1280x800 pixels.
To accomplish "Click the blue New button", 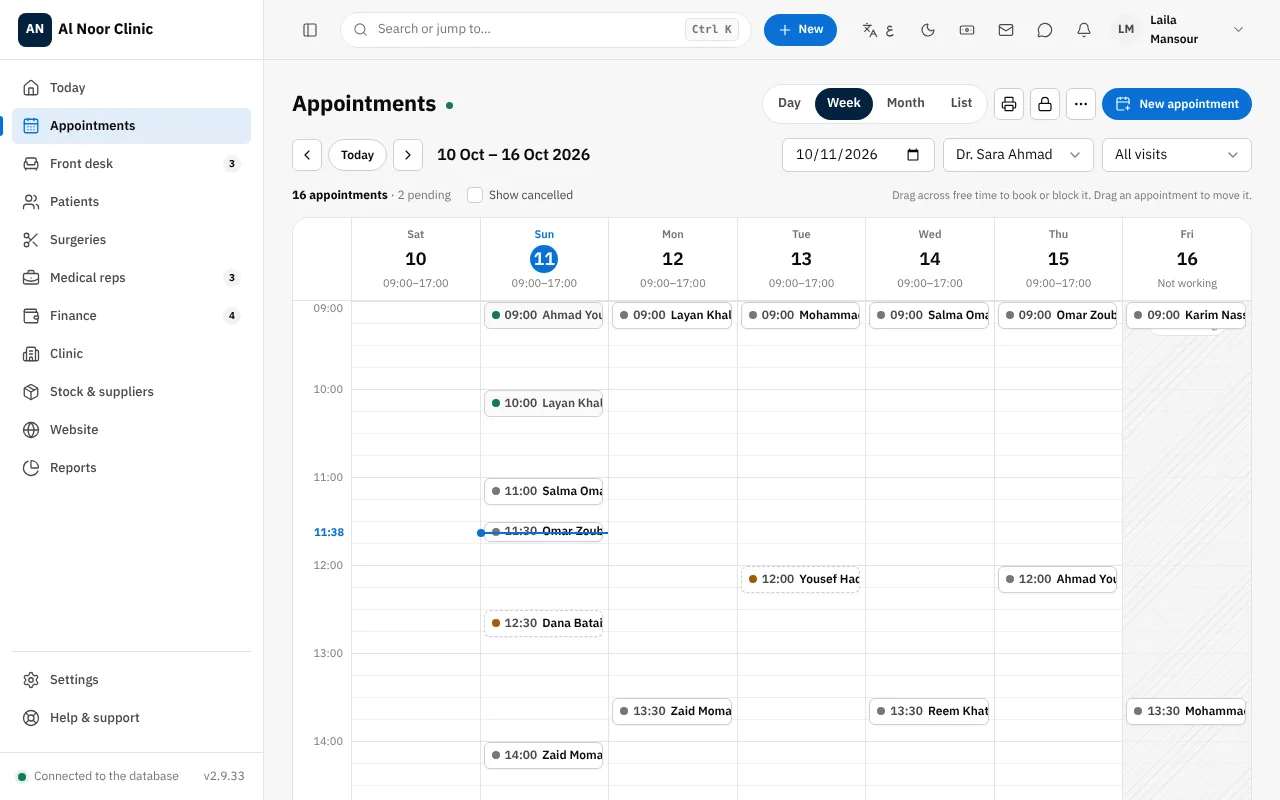I will tap(800, 30).
